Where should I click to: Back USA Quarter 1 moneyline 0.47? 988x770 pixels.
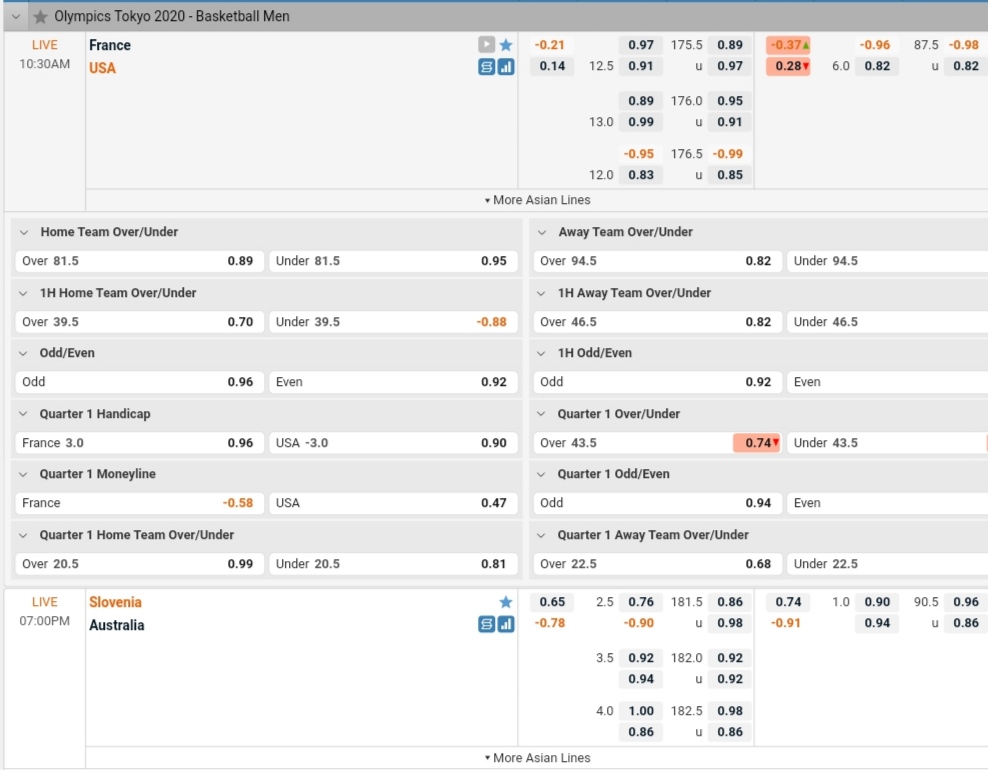(393, 503)
